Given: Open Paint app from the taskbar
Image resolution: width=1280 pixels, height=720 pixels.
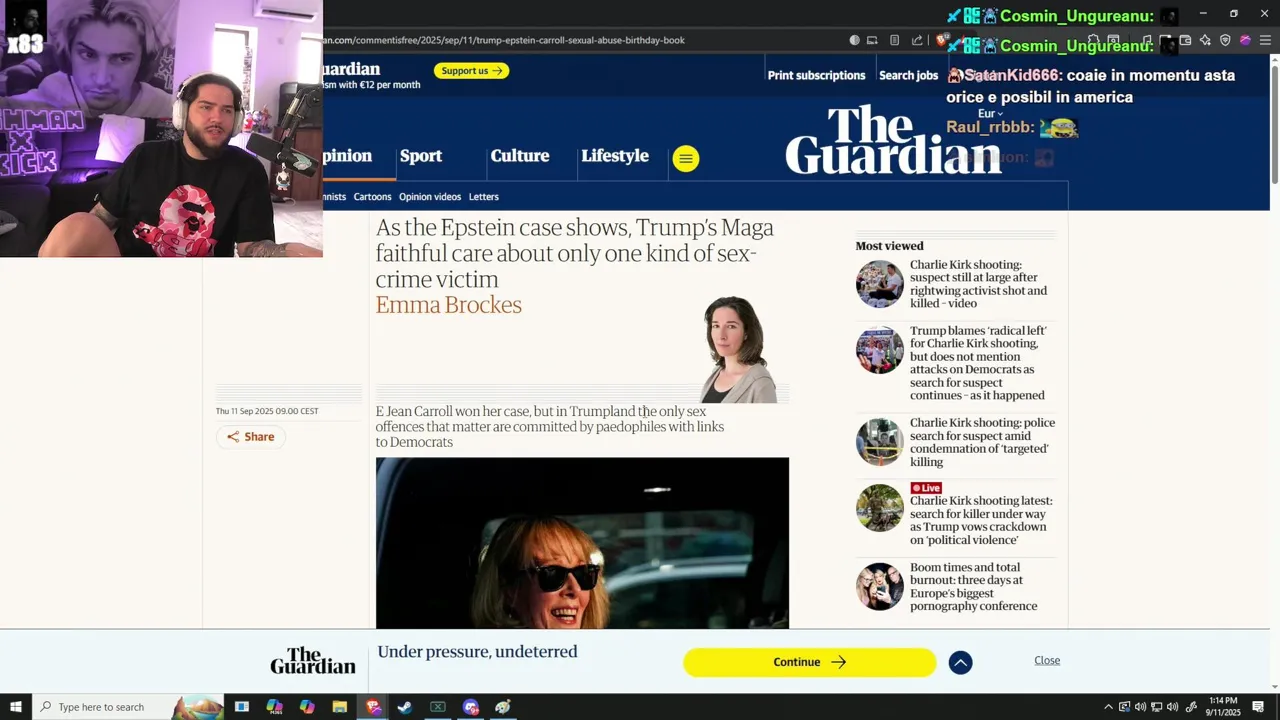Looking at the screenshot, I should pyautogui.click(x=503, y=707).
